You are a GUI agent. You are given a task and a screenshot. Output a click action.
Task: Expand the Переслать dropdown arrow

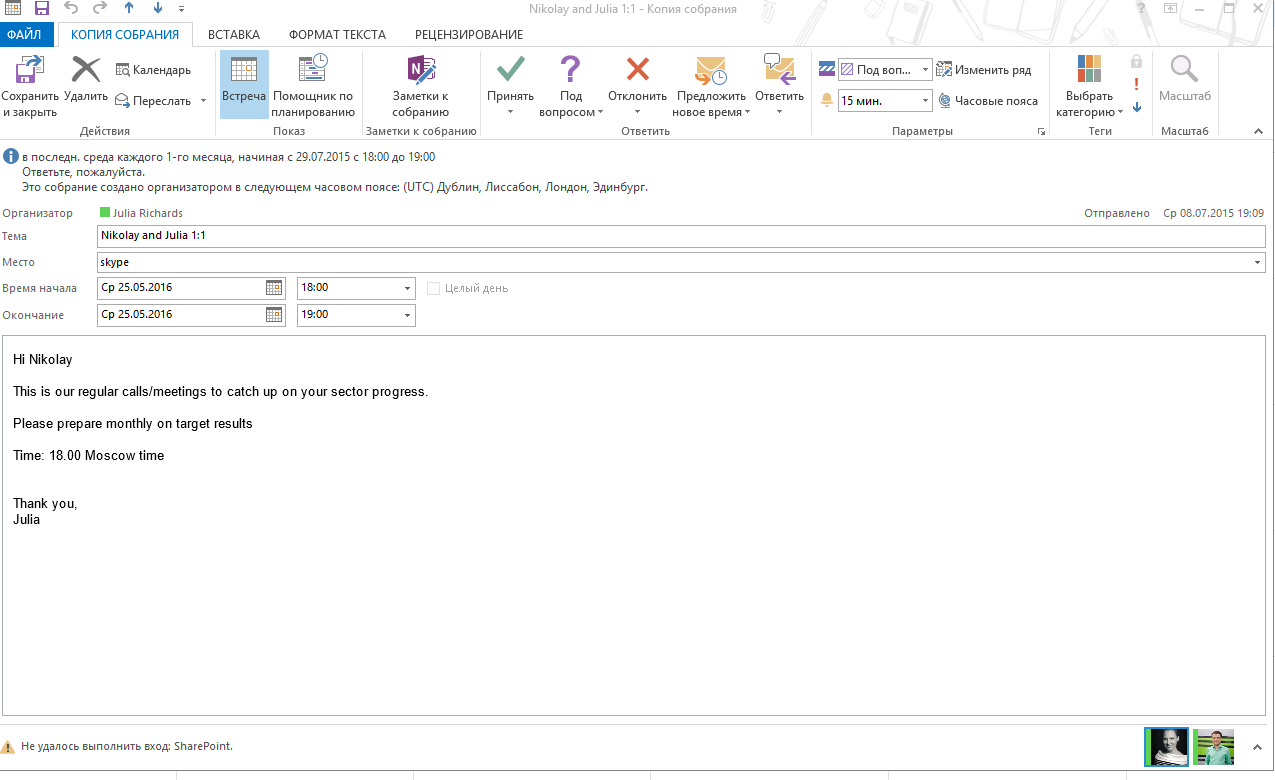(x=203, y=101)
